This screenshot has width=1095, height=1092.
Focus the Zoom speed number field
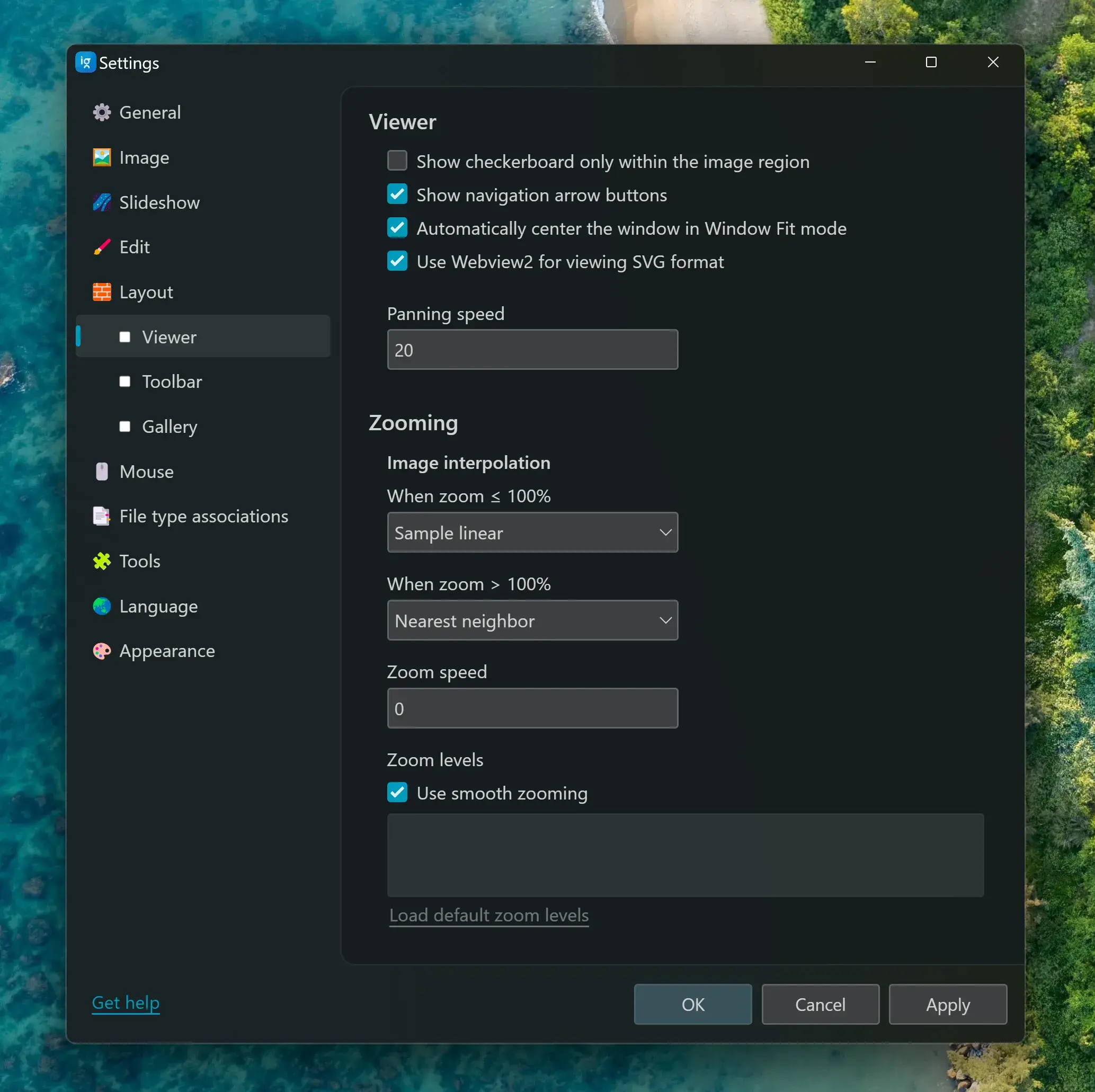coord(532,708)
